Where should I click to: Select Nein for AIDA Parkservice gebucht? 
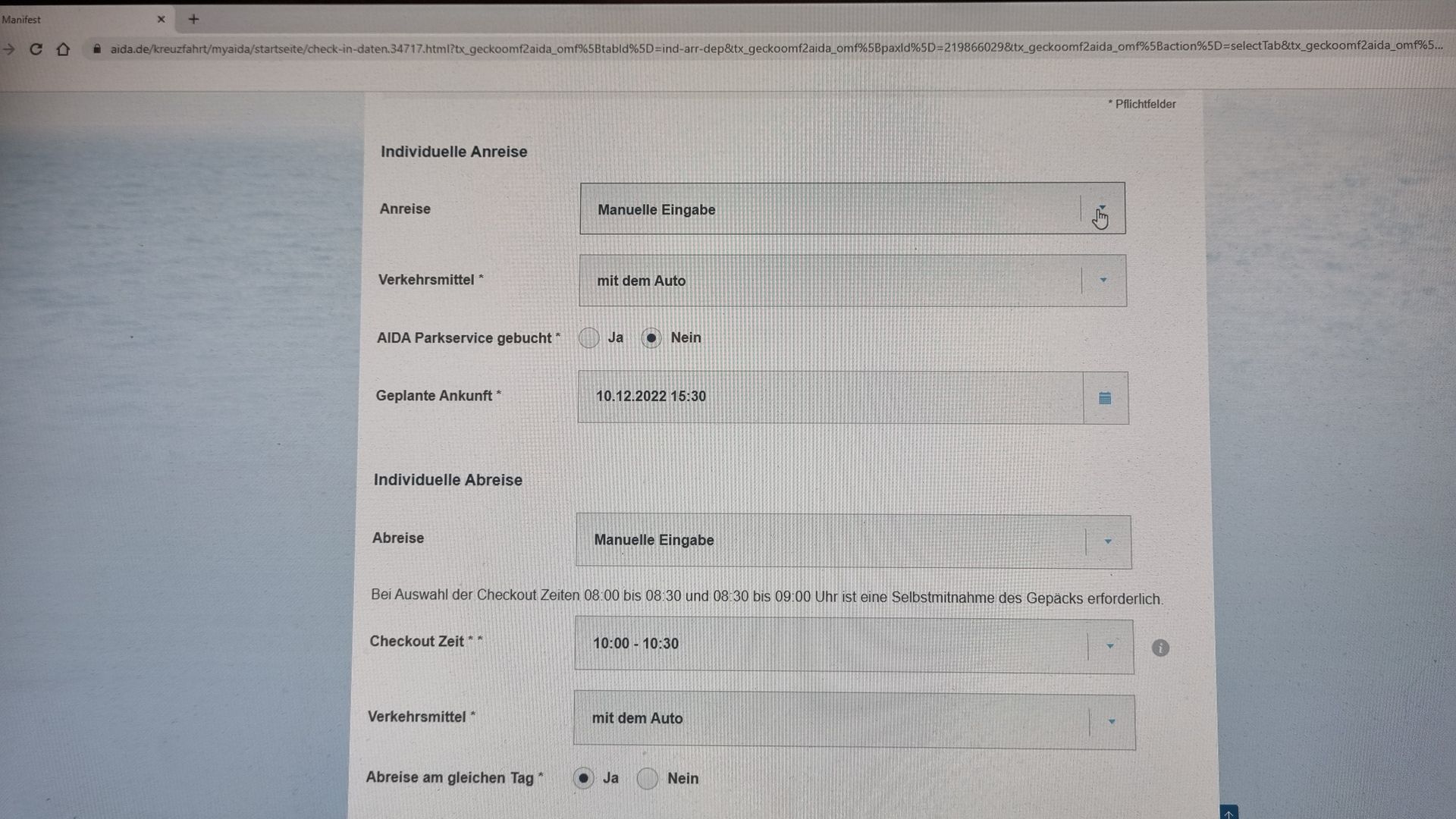(651, 338)
